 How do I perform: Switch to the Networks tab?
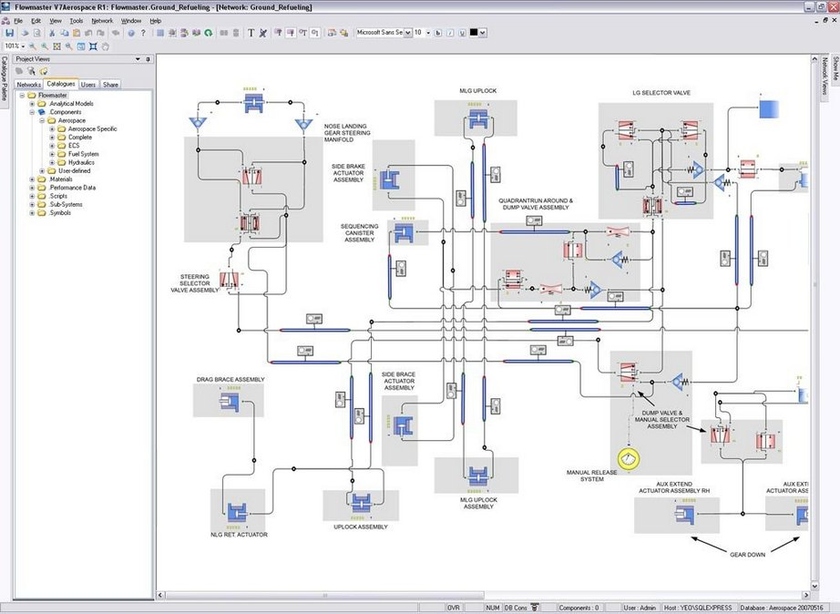pos(29,85)
